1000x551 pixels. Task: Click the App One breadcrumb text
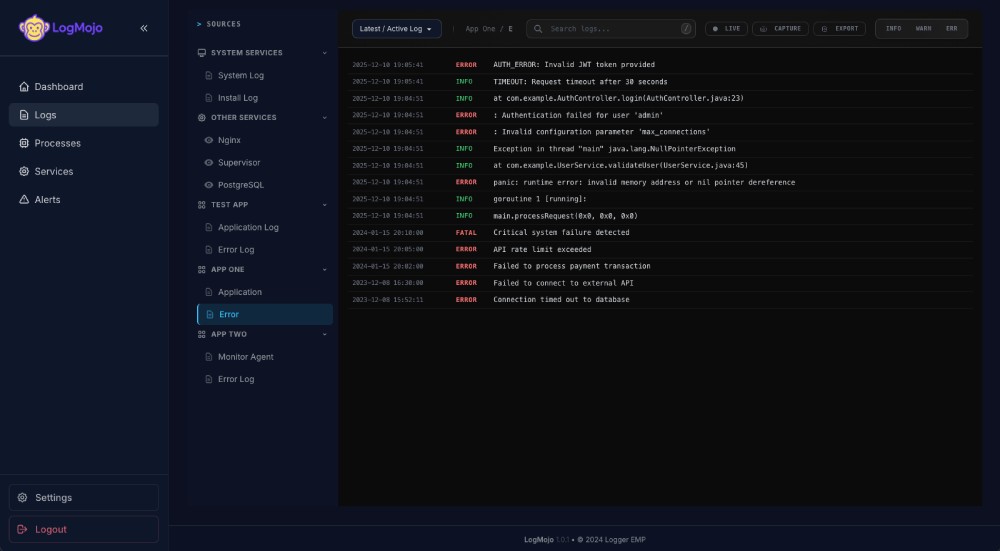click(x=480, y=29)
